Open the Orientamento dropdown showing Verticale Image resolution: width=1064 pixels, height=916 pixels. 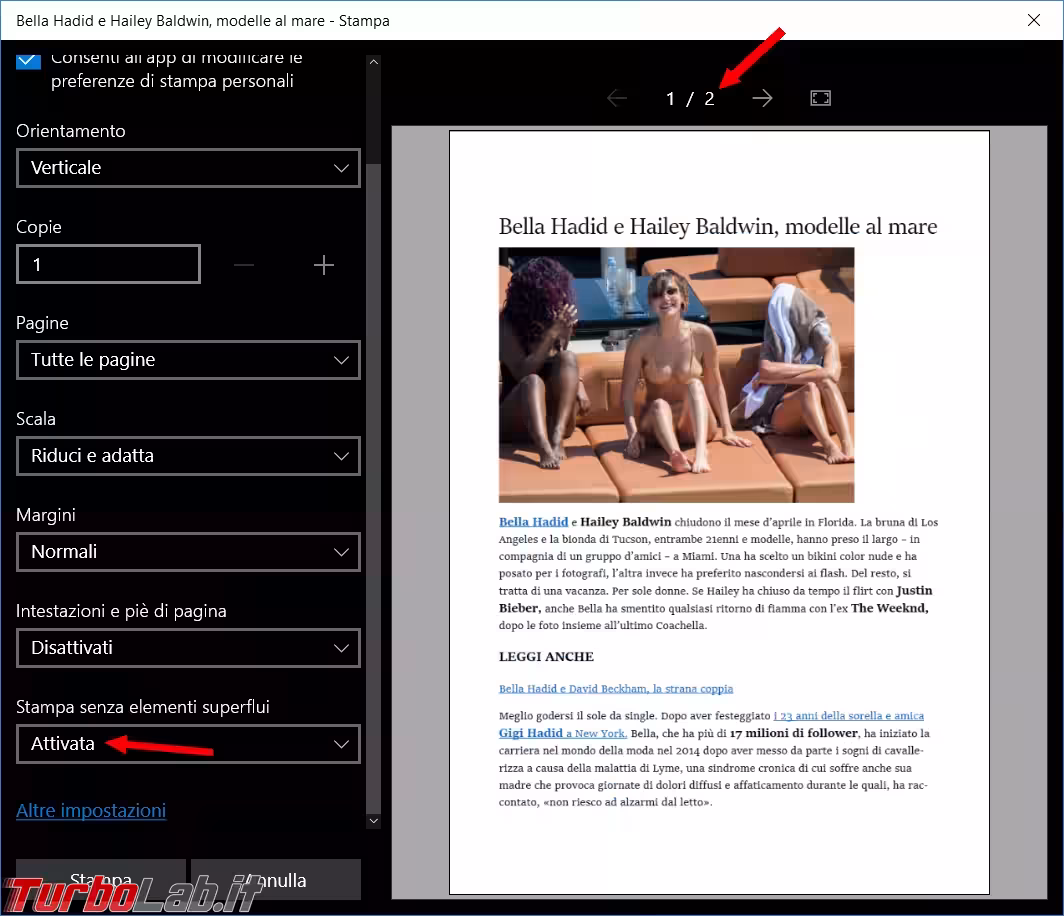tap(188, 168)
